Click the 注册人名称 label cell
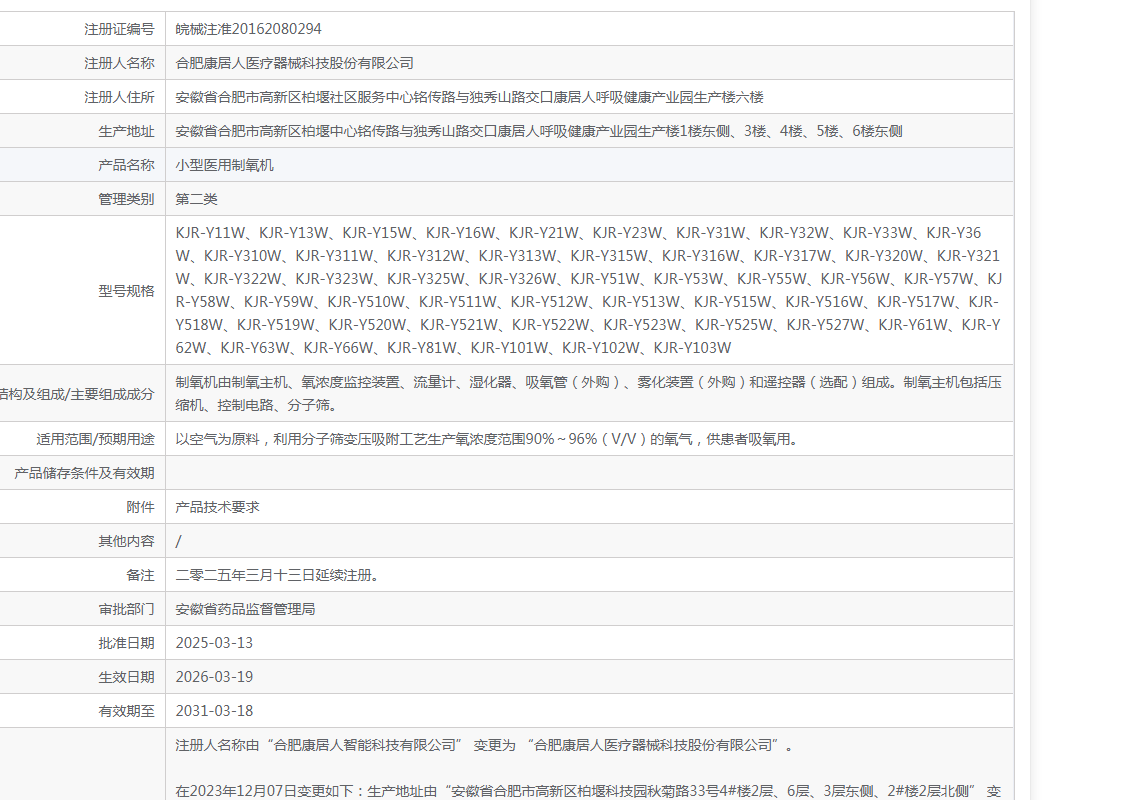The image size is (1133, 800). 119,63
